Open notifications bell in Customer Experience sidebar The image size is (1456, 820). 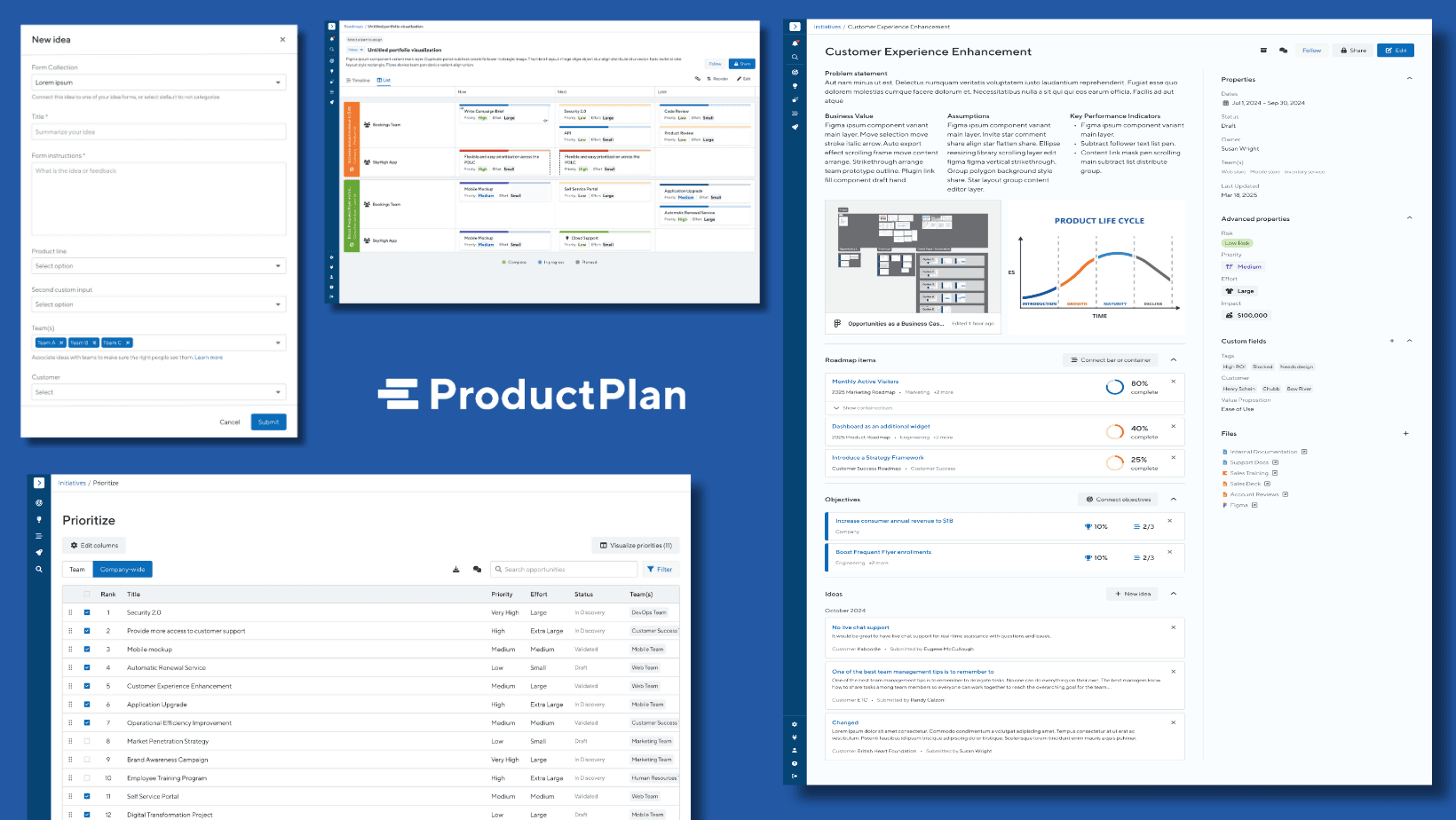click(x=795, y=43)
